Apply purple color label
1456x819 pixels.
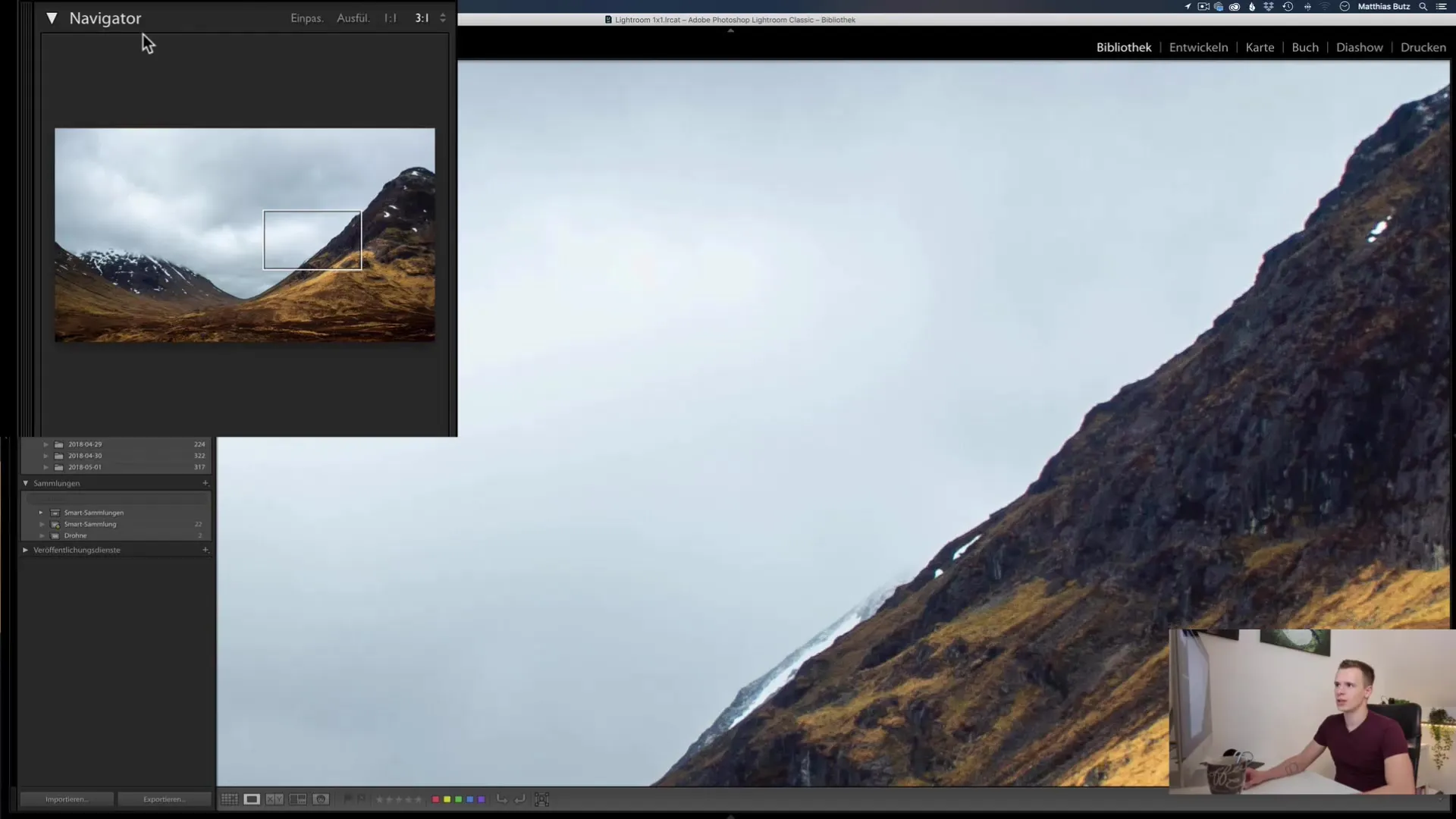pos(481,799)
